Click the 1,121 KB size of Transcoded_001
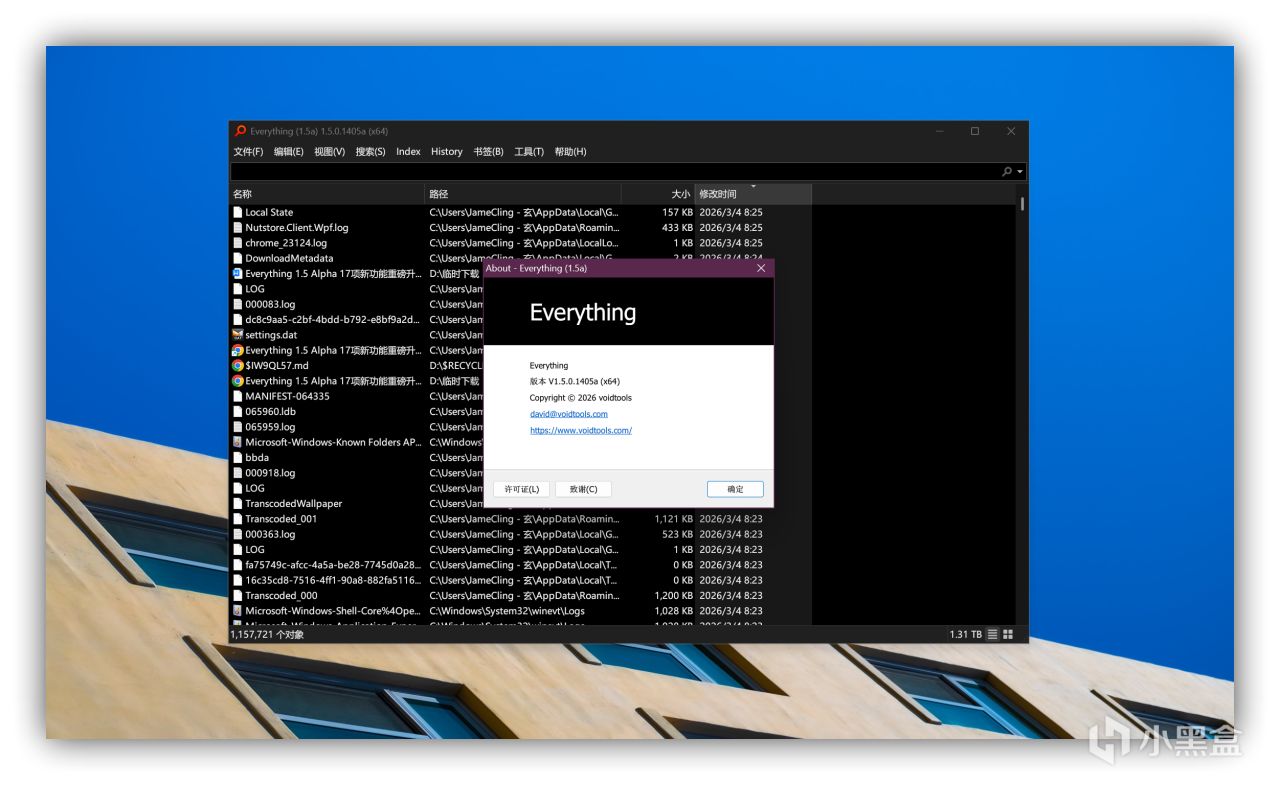 point(674,519)
